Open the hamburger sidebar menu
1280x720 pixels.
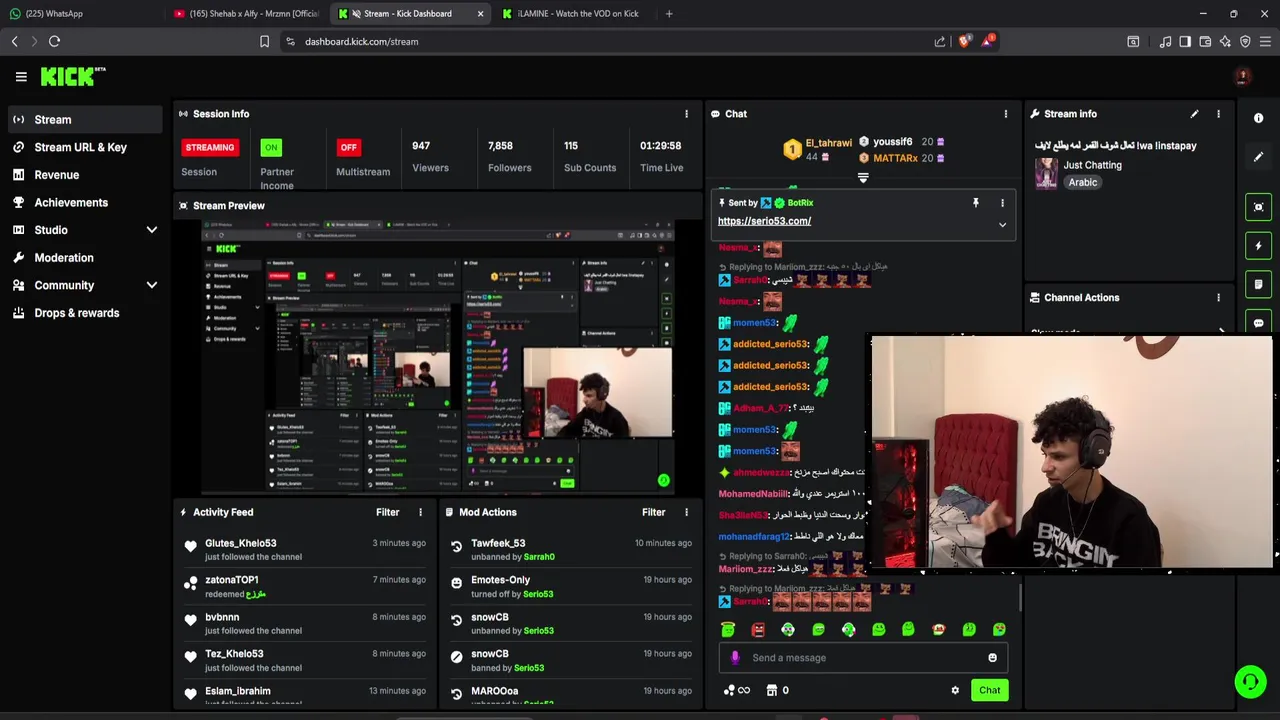[21, 76]
